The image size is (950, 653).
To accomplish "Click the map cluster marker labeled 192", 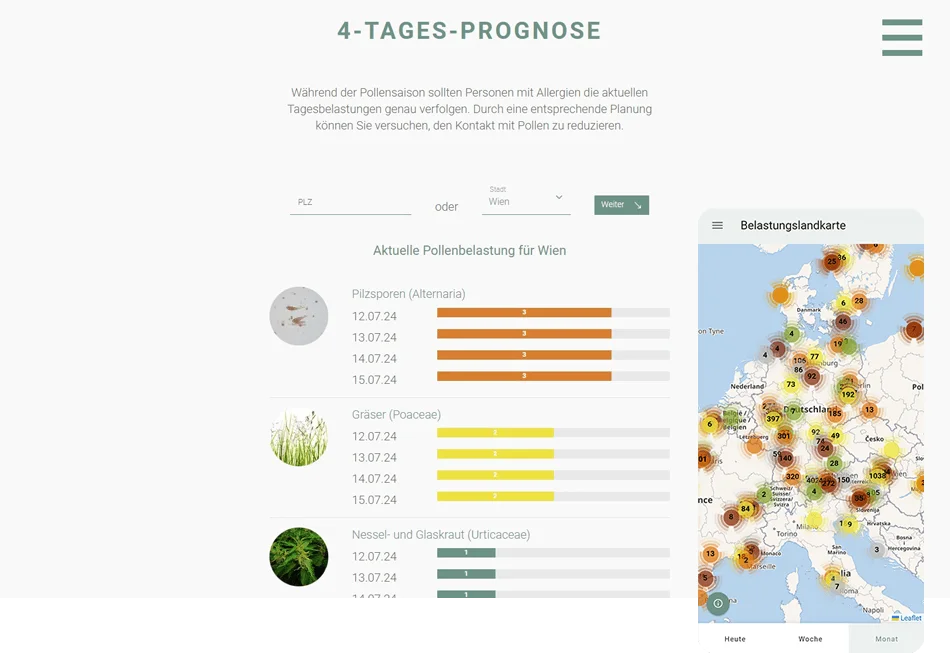I will point(848,394).
